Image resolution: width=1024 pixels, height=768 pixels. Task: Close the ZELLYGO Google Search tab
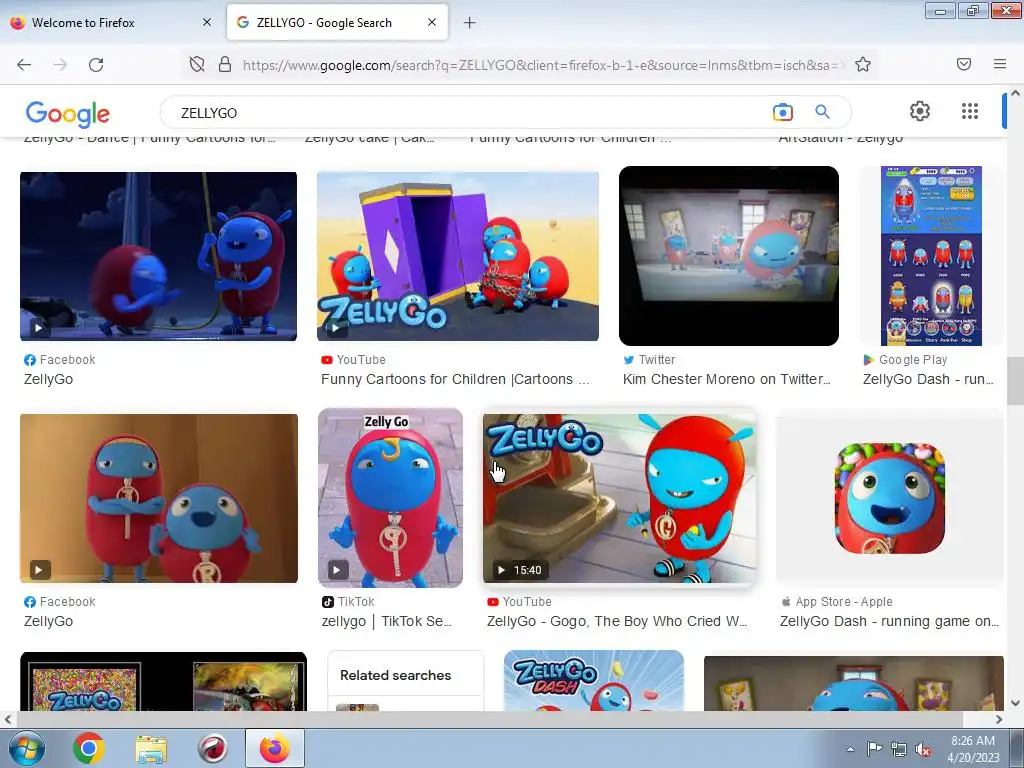coord(432,22)
